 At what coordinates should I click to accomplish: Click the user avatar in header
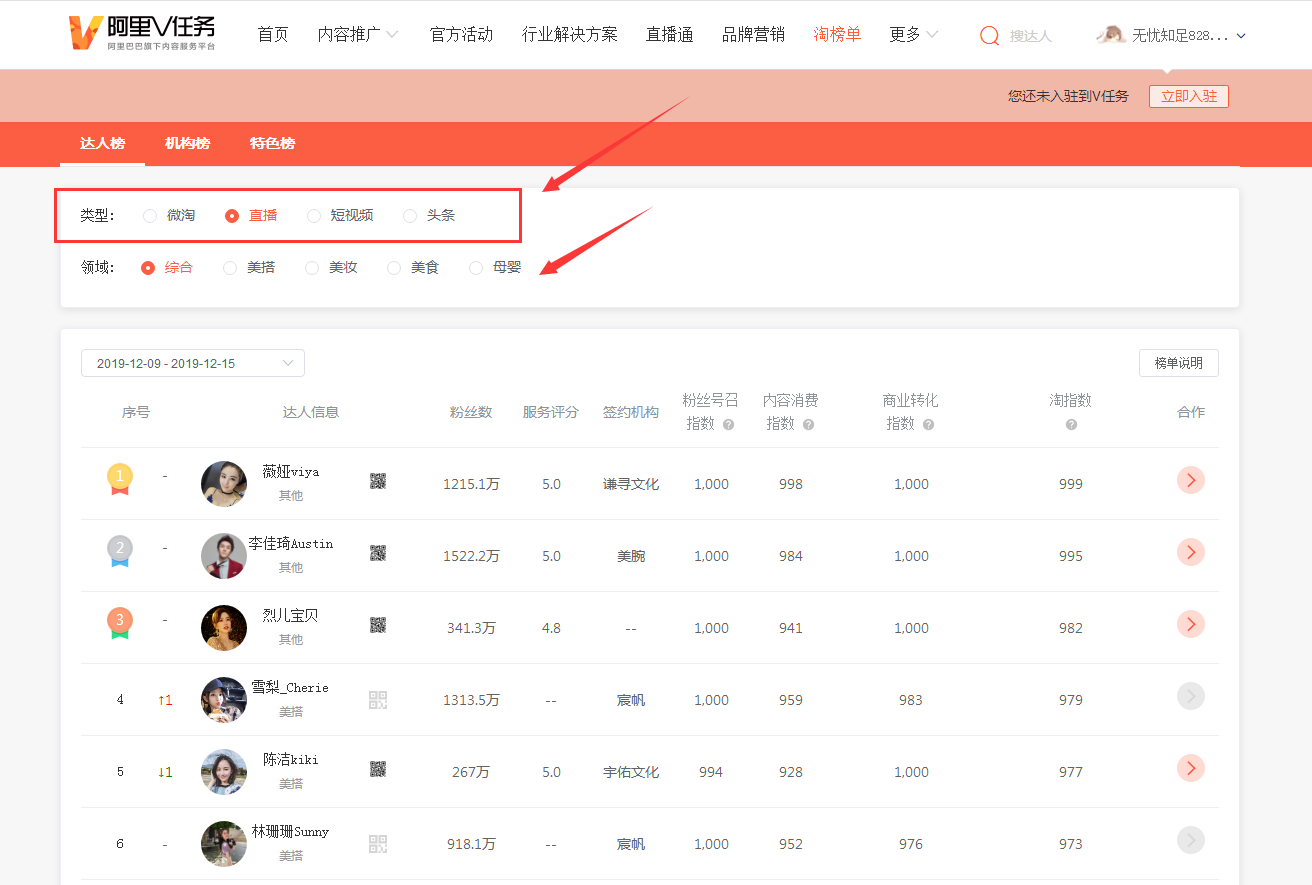[x=1110, y=35]
